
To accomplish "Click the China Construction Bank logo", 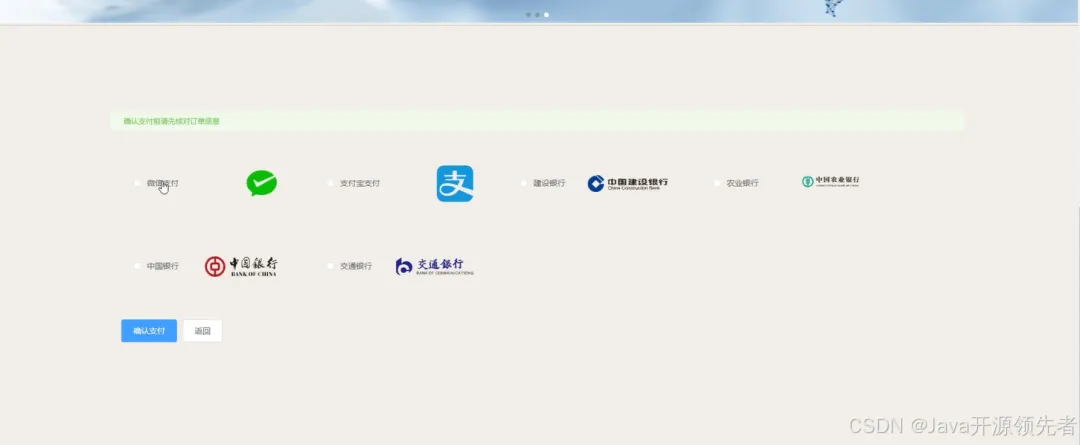I will pyautogui.click(x=627, y=183).
